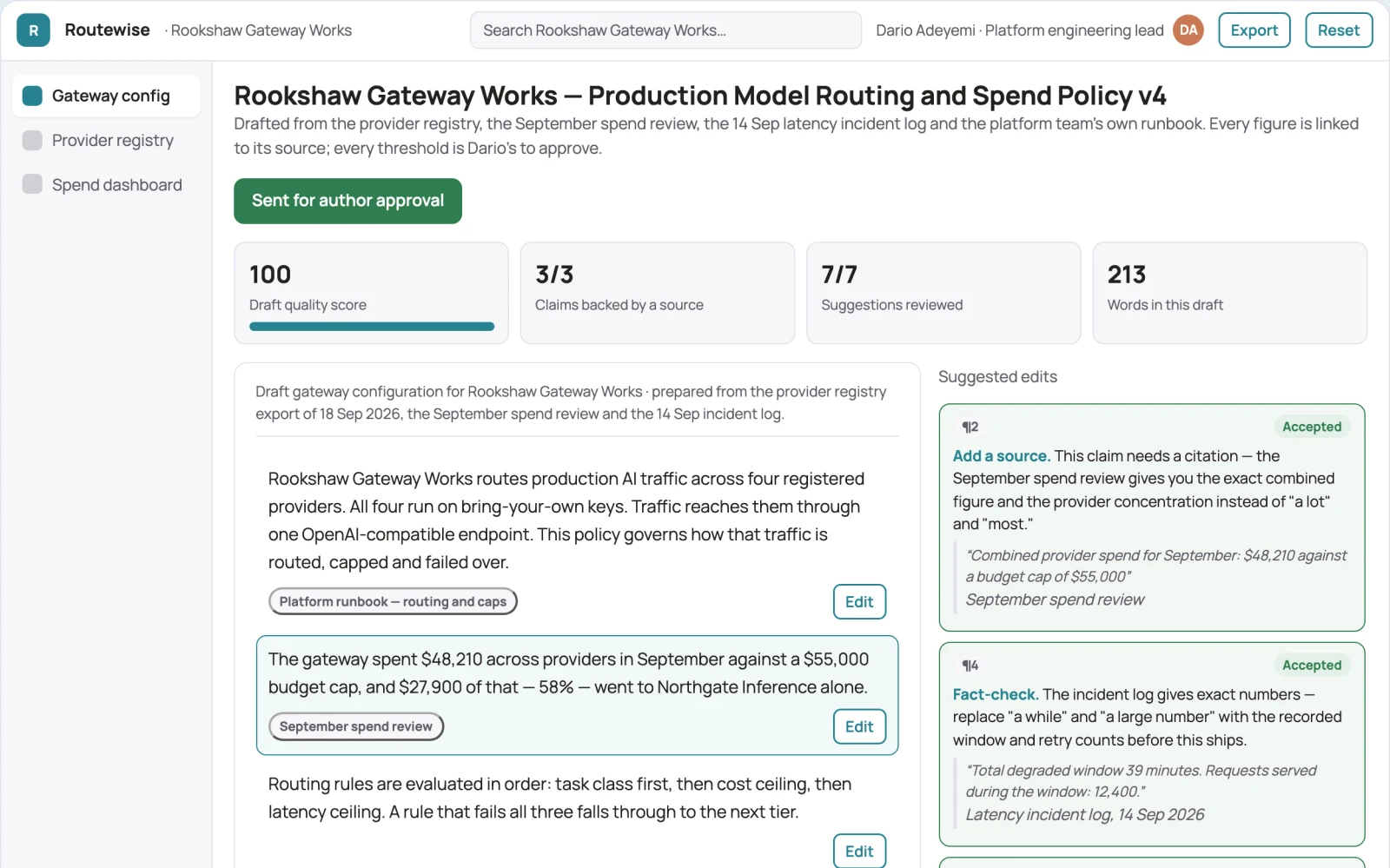Switch to the Spend dashboard

[x=106, y=184]
